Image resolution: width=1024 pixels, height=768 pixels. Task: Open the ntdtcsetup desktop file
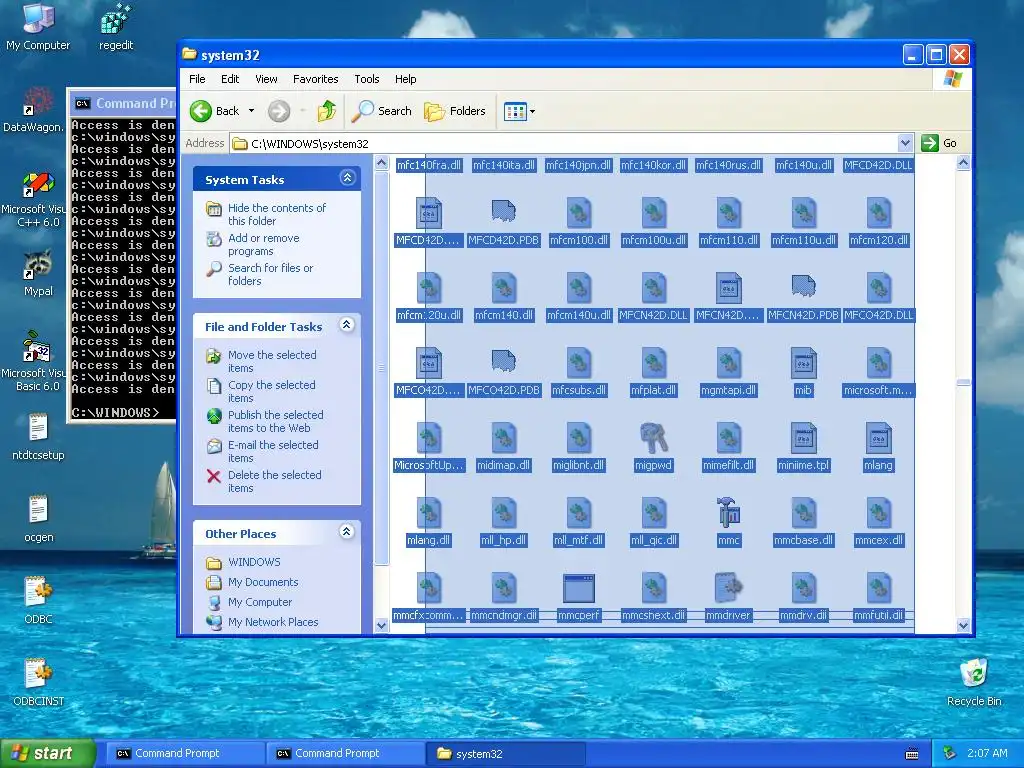point(38,436)
